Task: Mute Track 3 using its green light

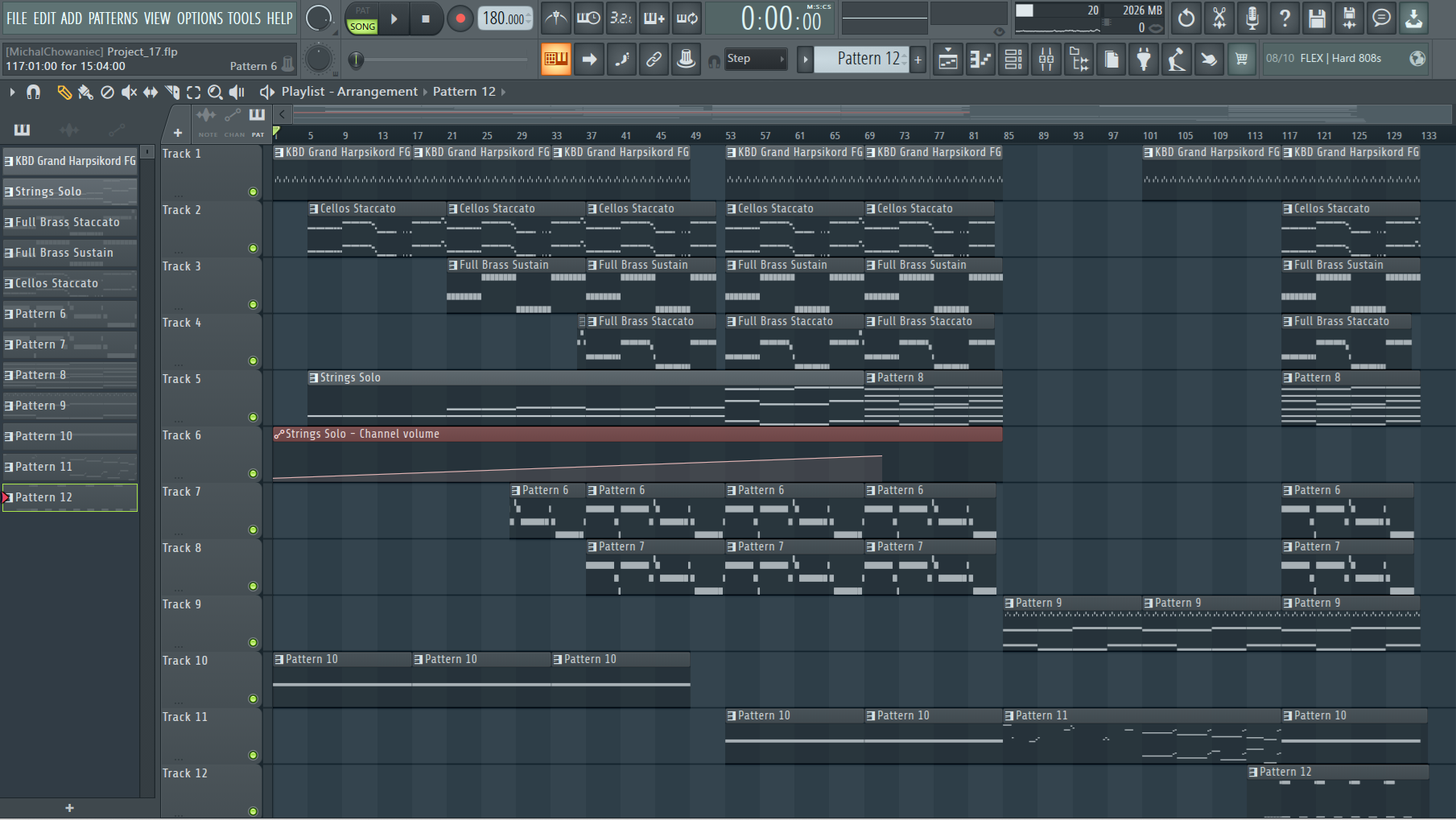Action: (253, 304)
